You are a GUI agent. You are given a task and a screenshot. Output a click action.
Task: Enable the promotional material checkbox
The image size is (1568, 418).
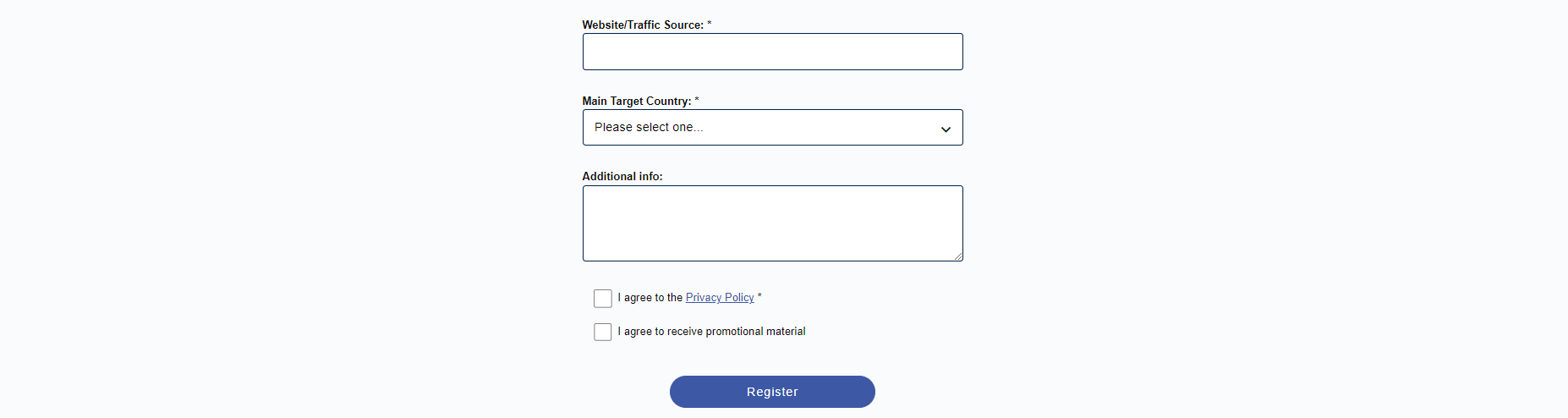pyautogui.click(x=603, y=333)
